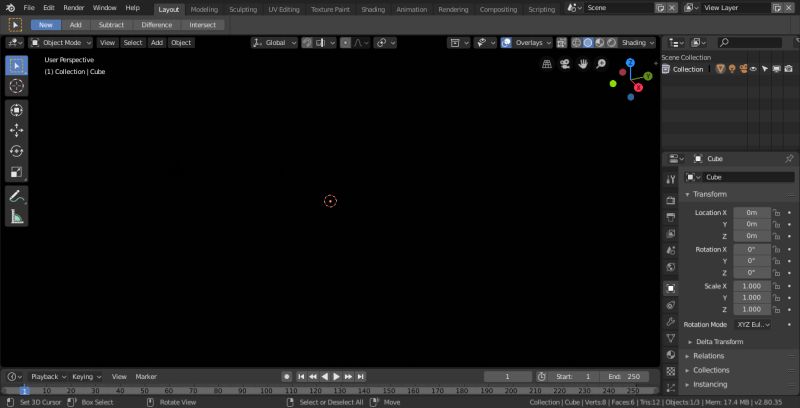This screenshot has height=408, width=800.
Task: Select the Select Box tool
Action: click(x=16, y=66)
